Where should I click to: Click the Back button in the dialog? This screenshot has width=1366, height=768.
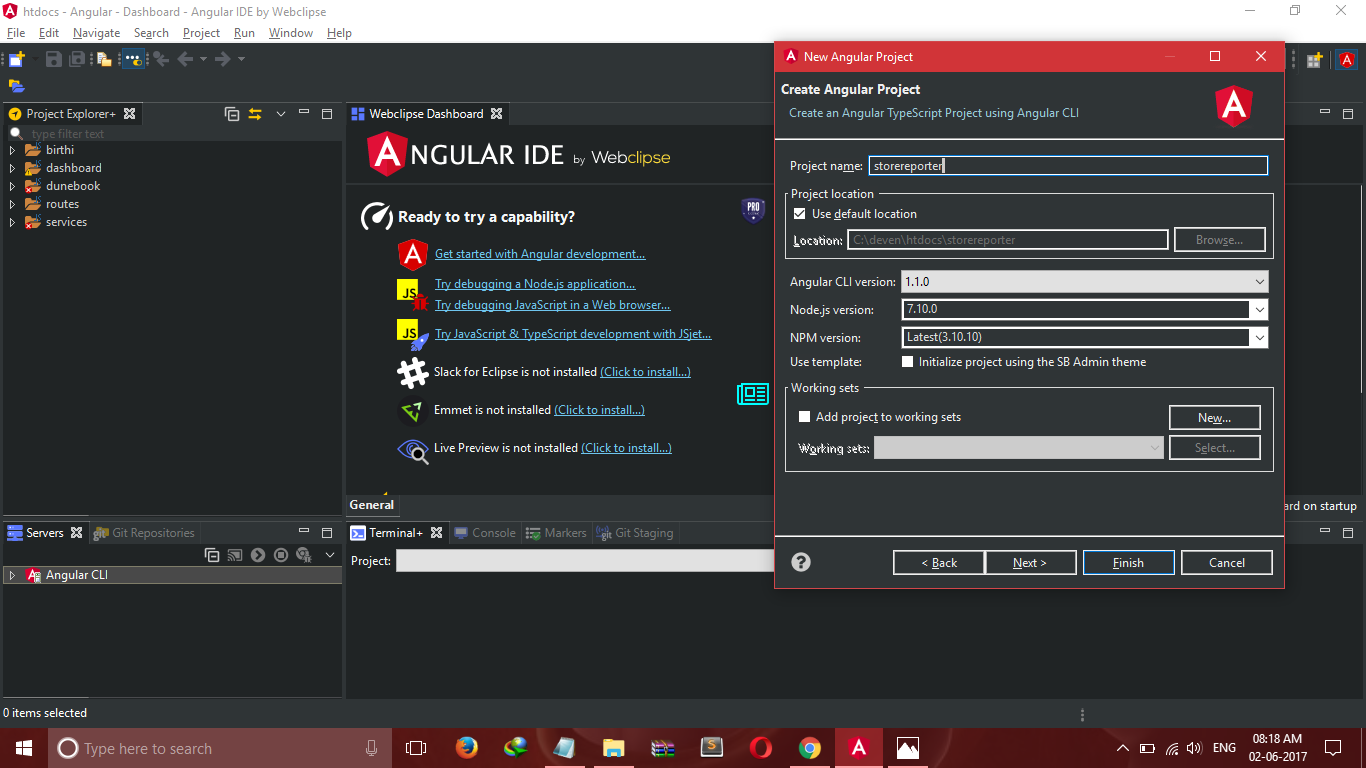click(x=939, y=563)
